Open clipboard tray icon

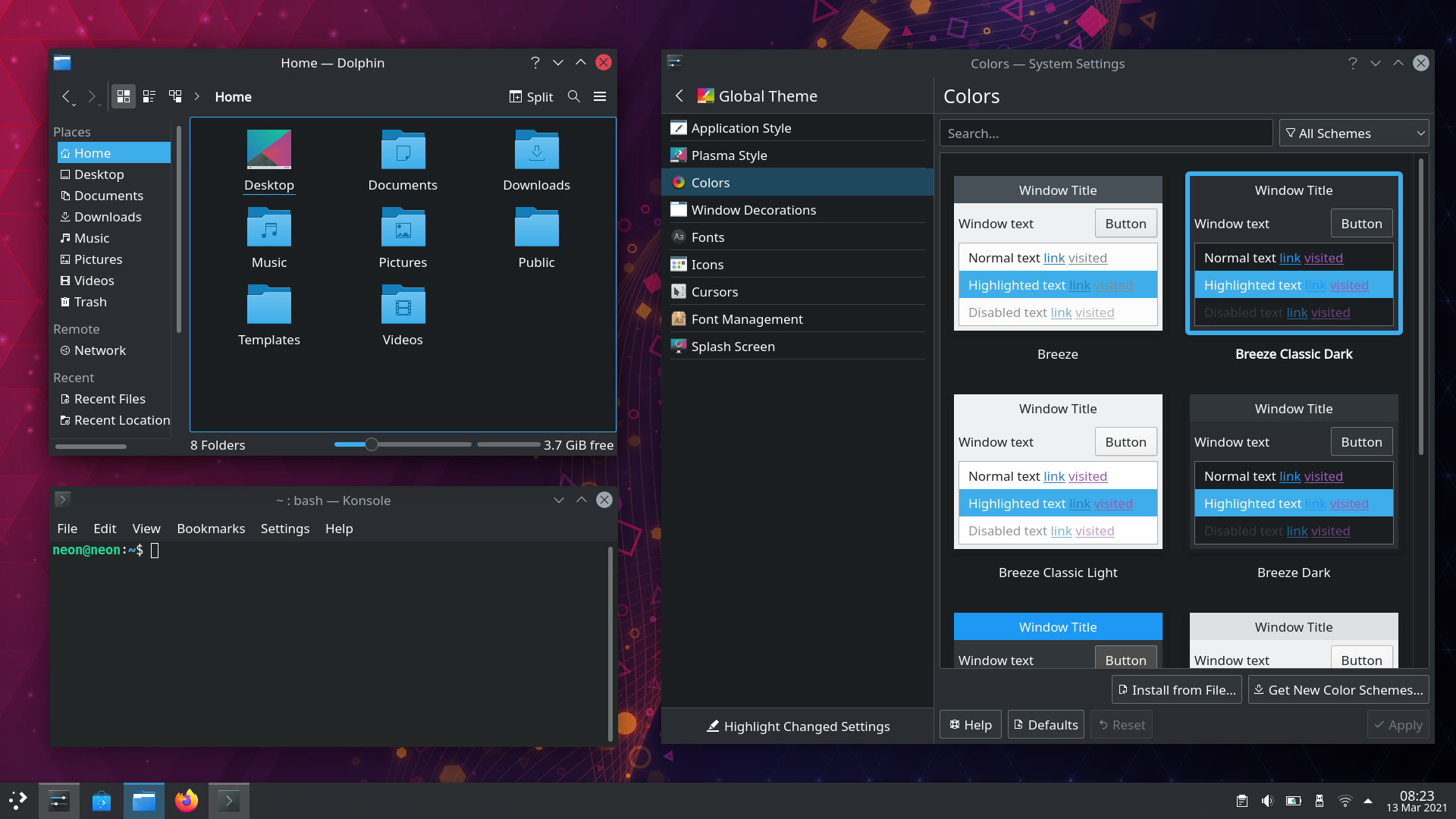pos(1241,801)
